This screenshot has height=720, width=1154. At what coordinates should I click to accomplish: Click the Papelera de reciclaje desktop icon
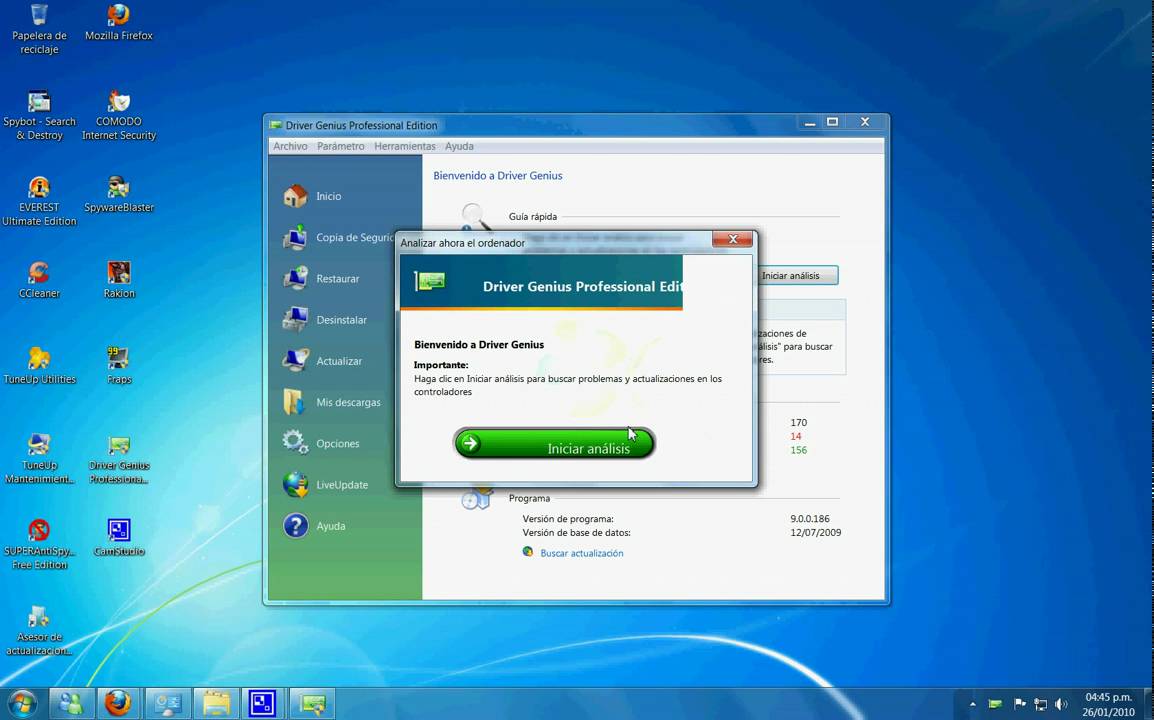(39, 29)
